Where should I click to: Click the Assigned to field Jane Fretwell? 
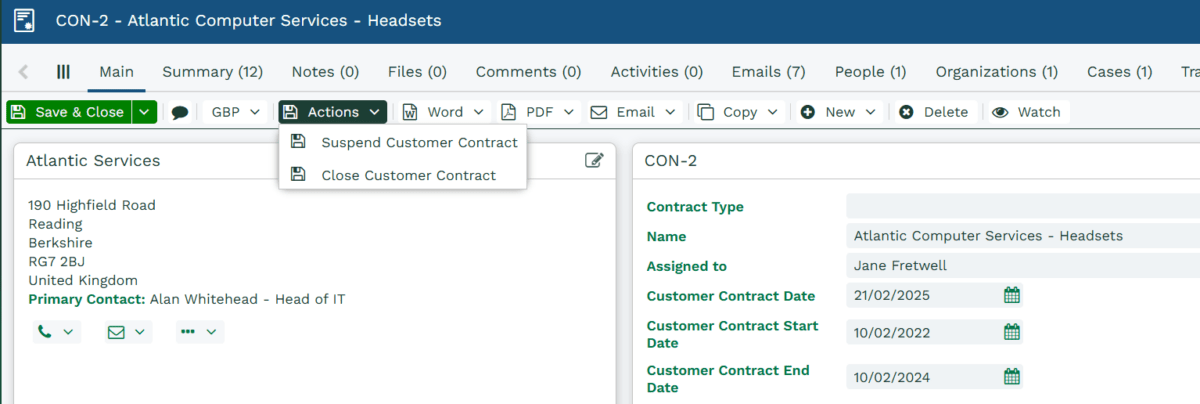click(x=1022, y=266)
